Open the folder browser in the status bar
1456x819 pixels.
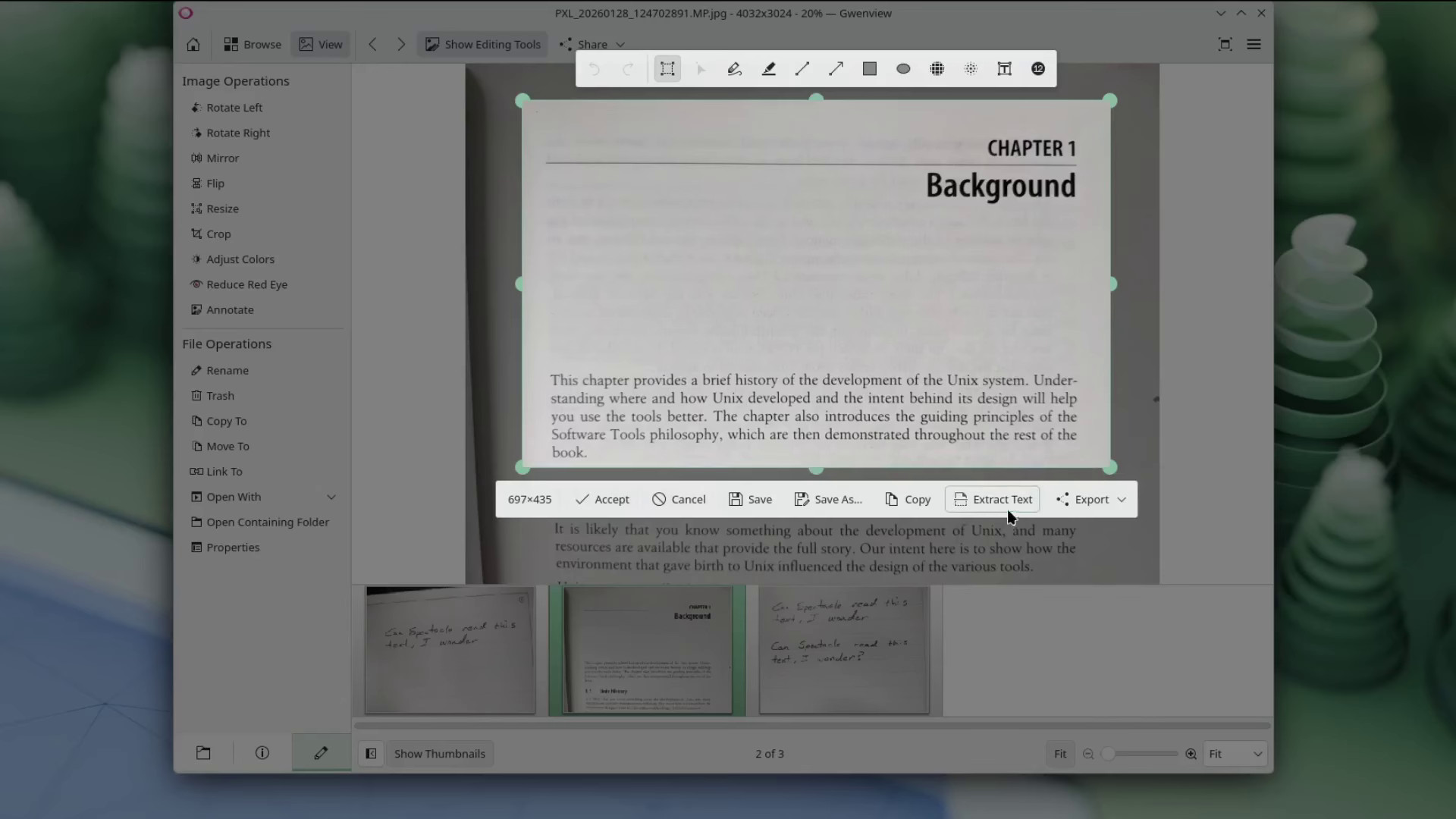click(x=202, y=753)
